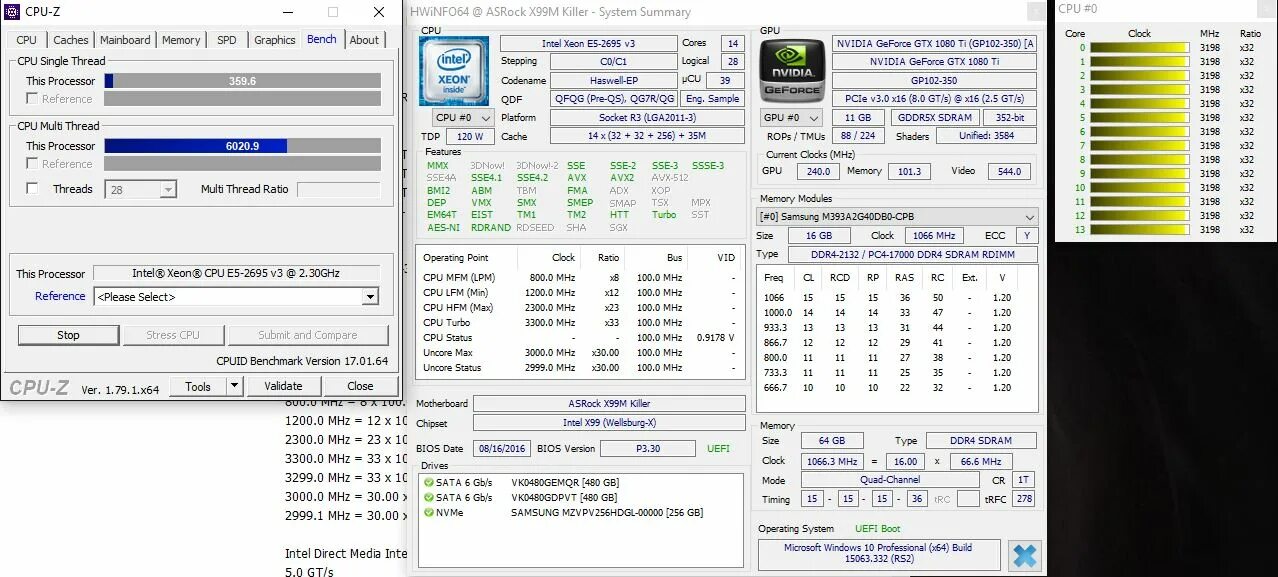This screenshot has width=1278, height=577.
Task: Open the Memory tab in CPU-Z
Action: 181,40
